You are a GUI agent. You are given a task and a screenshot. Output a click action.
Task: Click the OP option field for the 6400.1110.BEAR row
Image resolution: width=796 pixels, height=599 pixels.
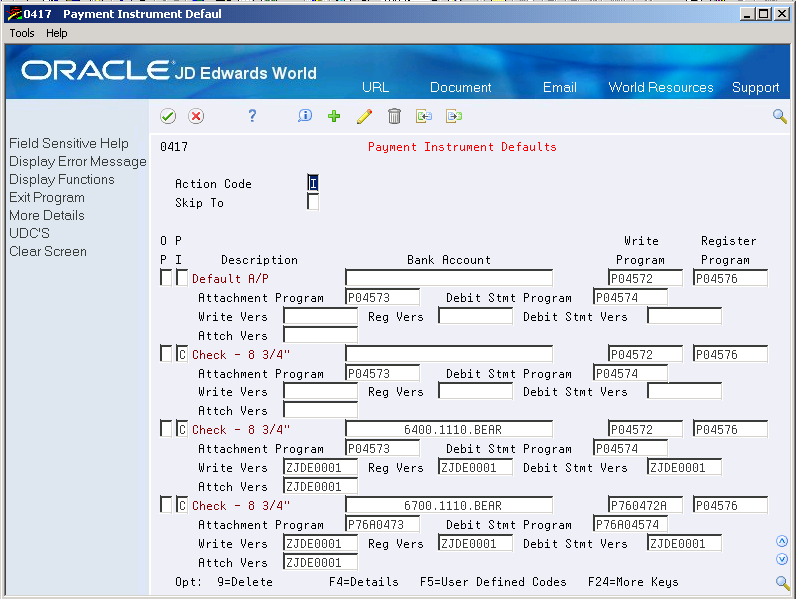165,429
